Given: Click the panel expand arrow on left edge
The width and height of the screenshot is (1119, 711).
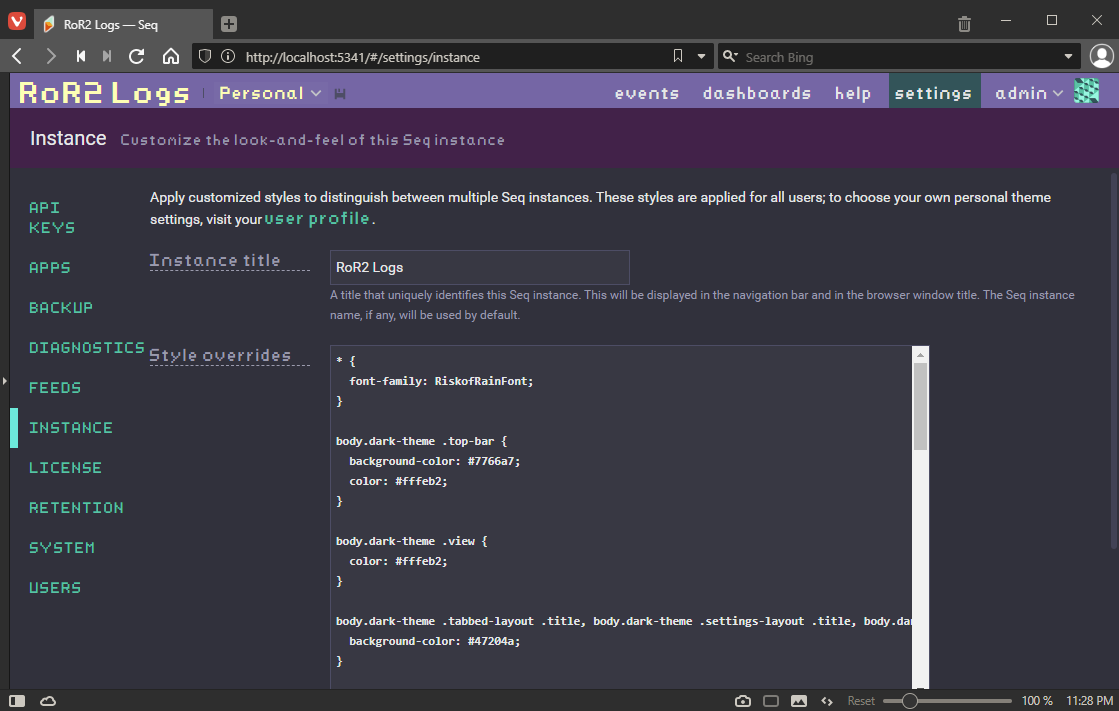Looking at the screenshot, I should point(4,381).
